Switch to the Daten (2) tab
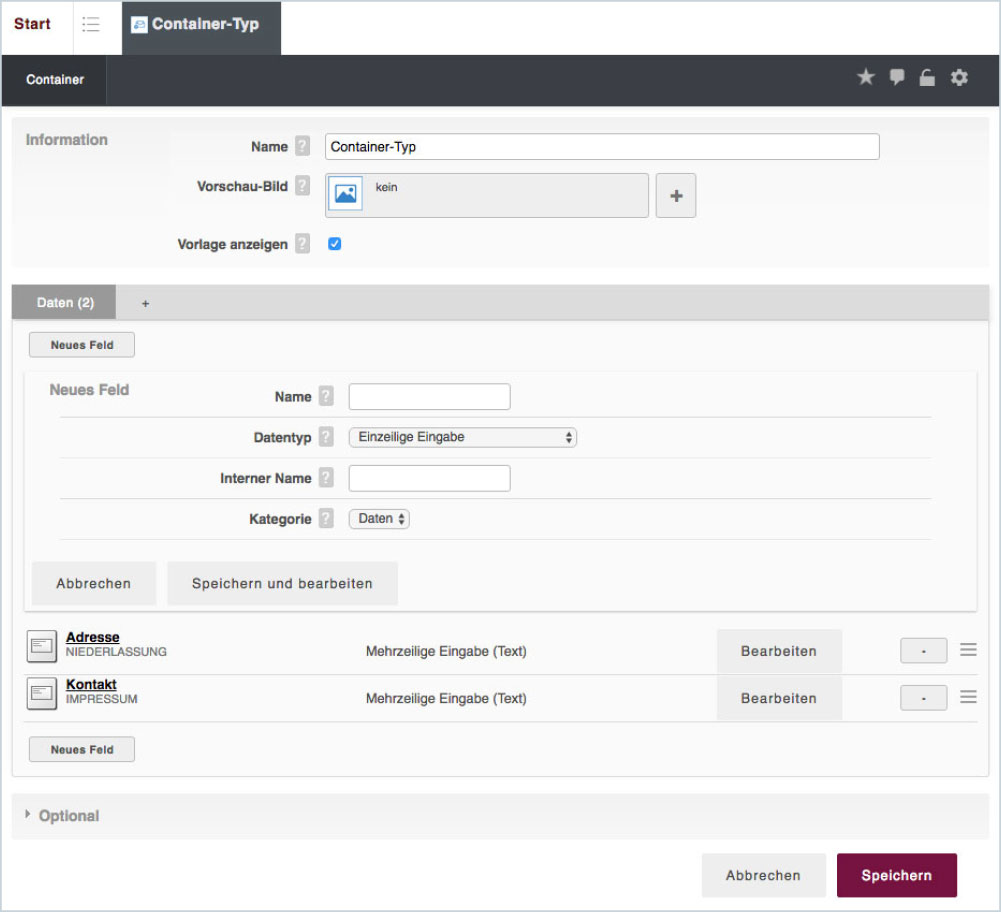Image resolution: width=1001 pixels, height=912 pixels. click(x=64, y=303)
